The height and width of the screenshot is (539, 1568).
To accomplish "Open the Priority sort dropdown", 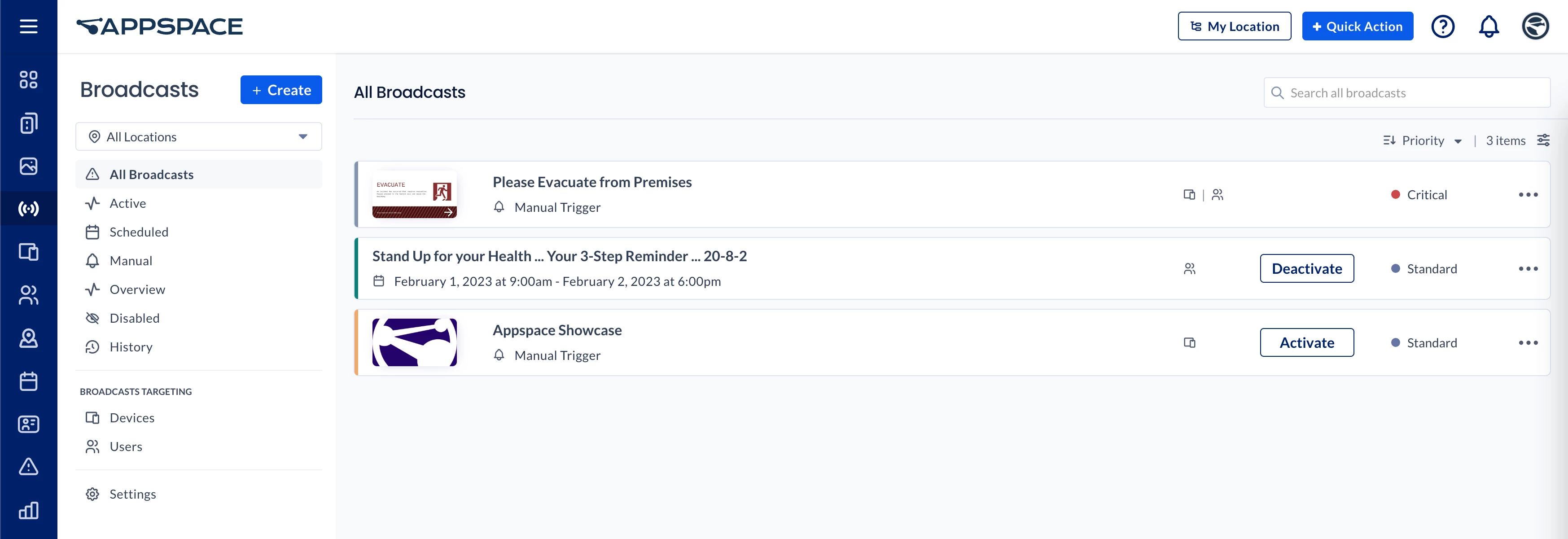I will (x=1422, y=140).
